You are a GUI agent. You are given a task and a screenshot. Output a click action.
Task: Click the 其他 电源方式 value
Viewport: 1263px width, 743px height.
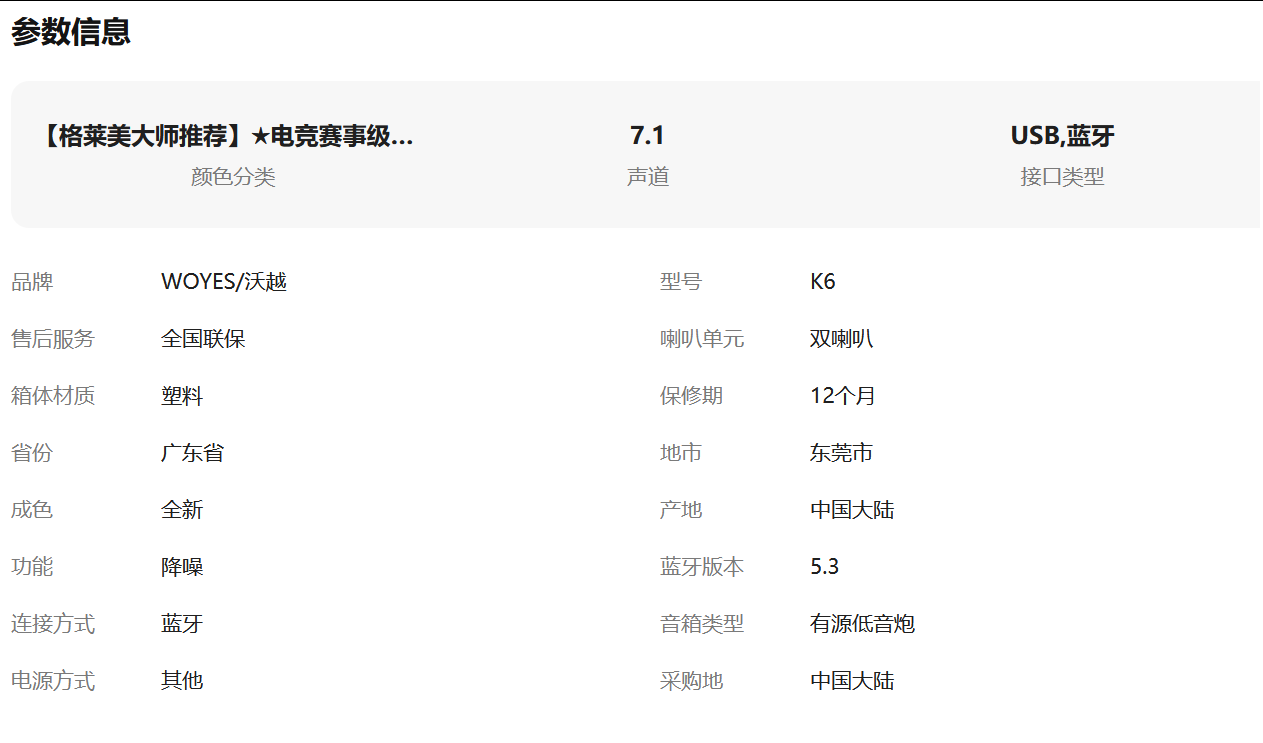(184, 680)
